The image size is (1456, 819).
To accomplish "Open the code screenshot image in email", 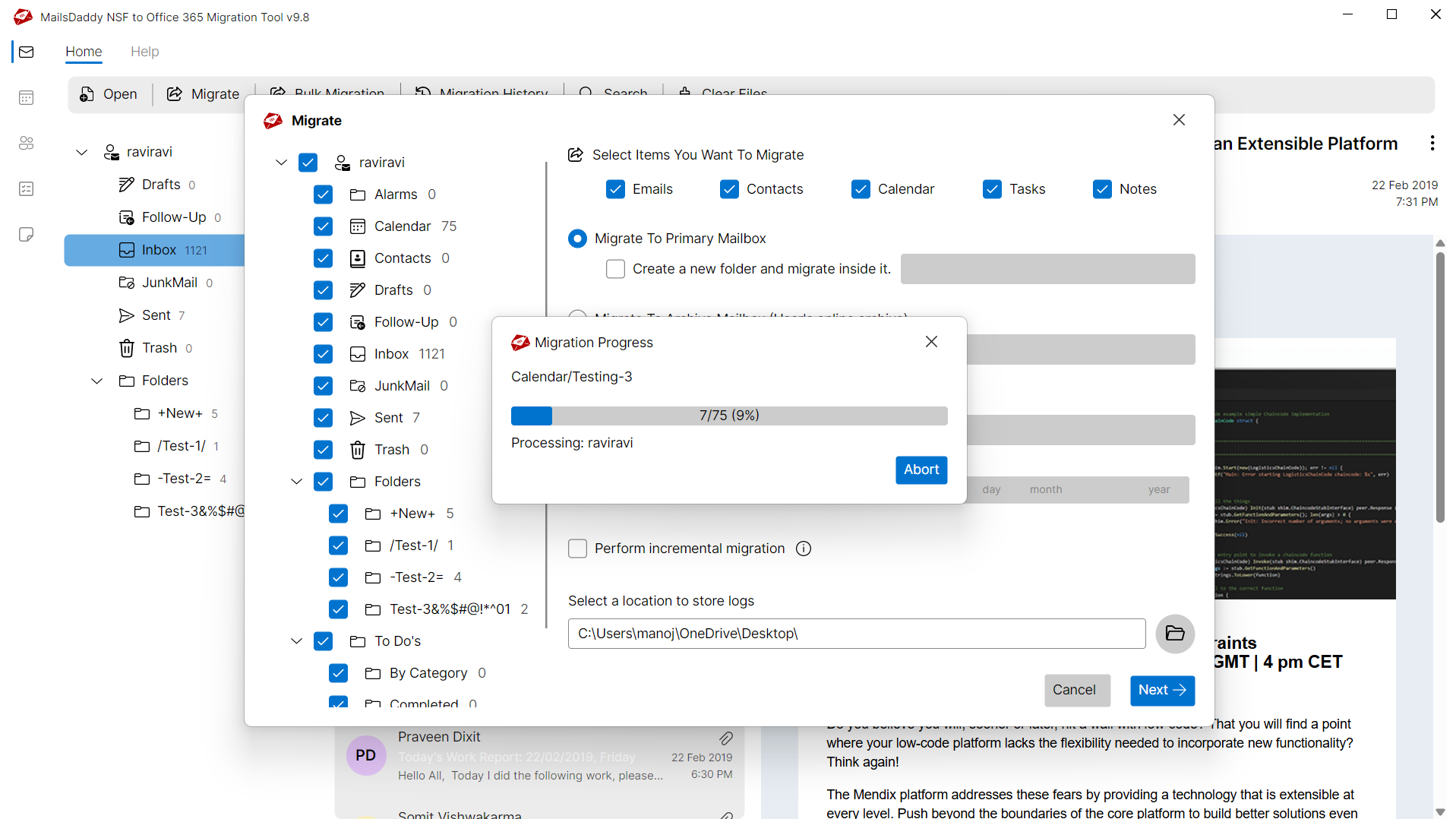I will tap(1304, 483).
